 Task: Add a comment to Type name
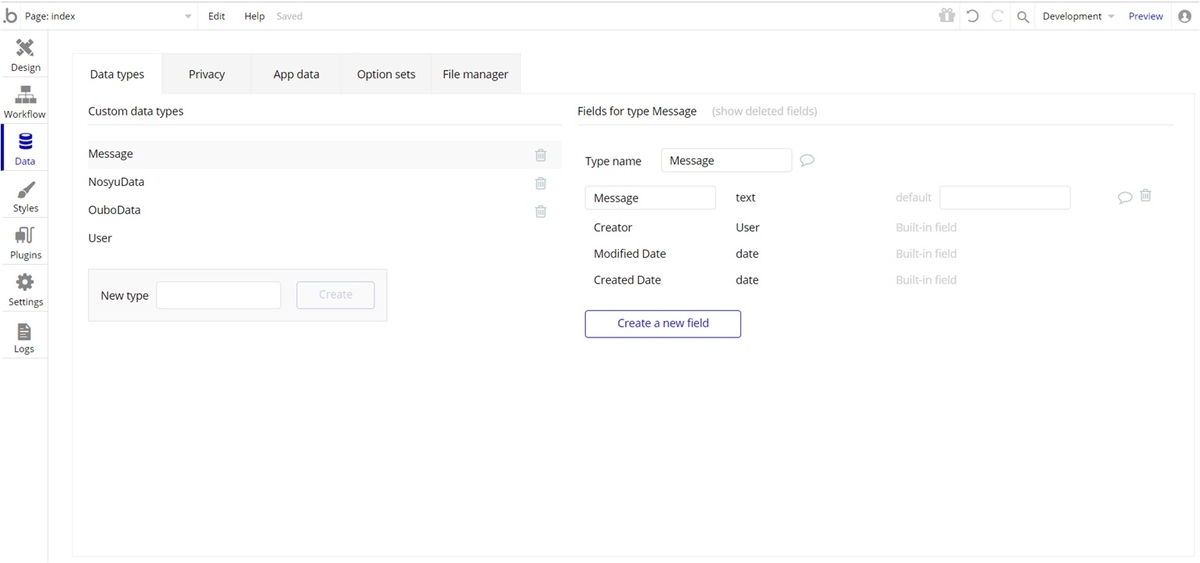pyautogui.click(x=807, y=160)
